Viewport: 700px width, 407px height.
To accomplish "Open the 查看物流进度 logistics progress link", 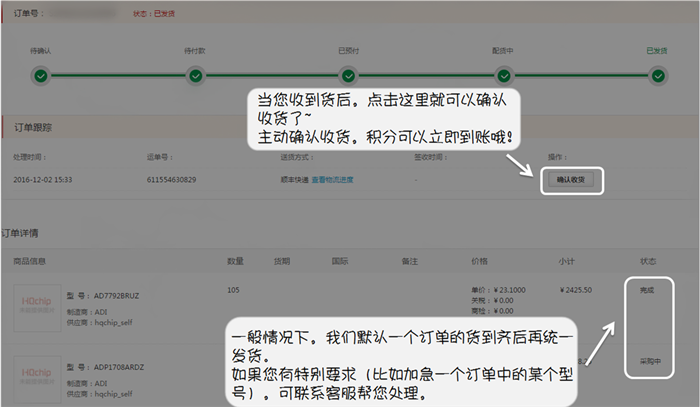I will point(332,179).
